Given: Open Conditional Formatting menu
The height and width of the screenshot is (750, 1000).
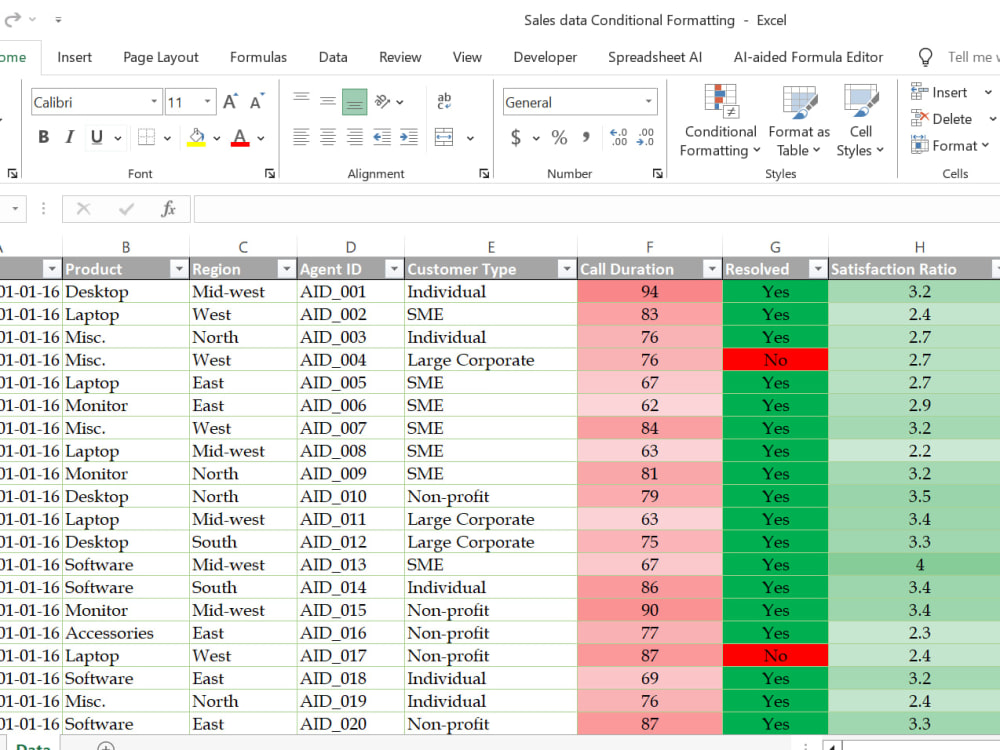Looking at the screenshot, I should click(x=720, y=121).
